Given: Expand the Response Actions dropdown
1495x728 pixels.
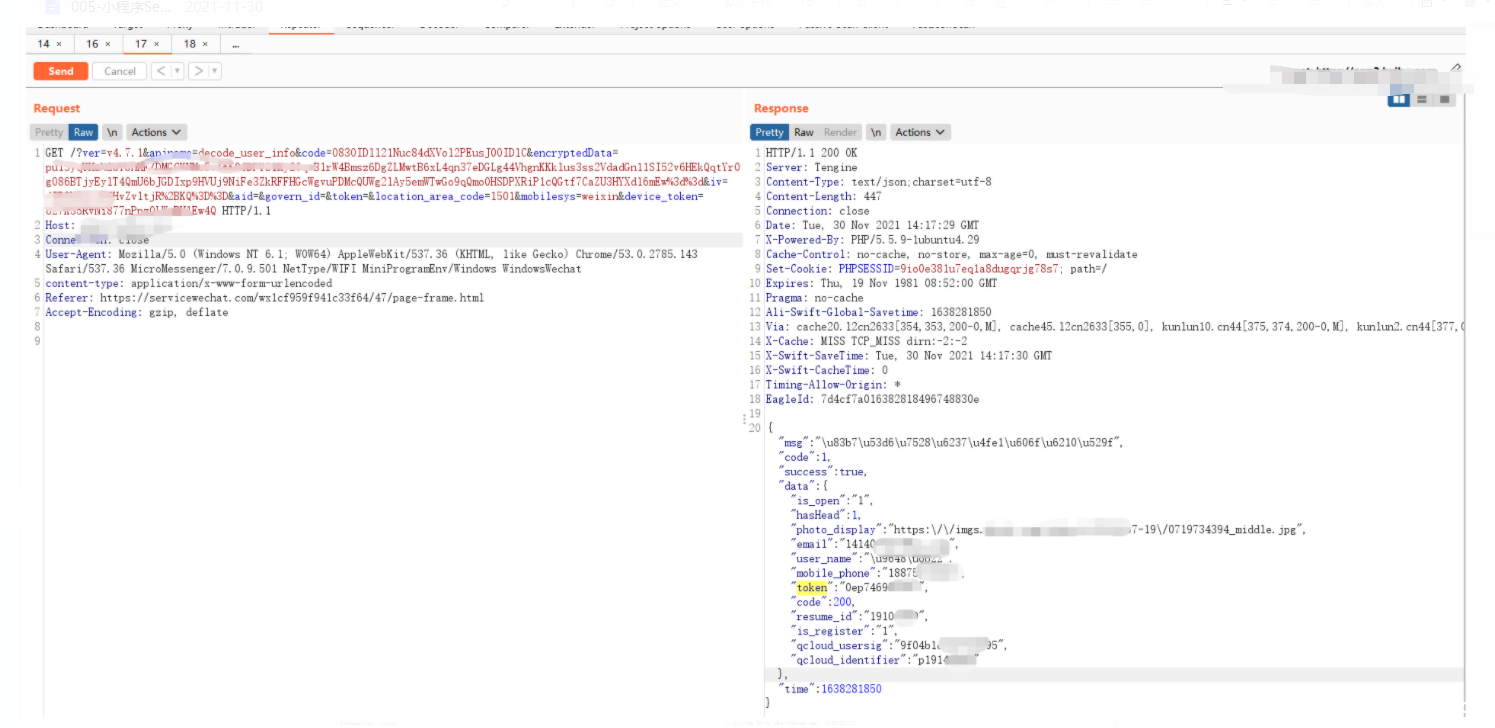Looking at the screenshot, I should (920, 132).
